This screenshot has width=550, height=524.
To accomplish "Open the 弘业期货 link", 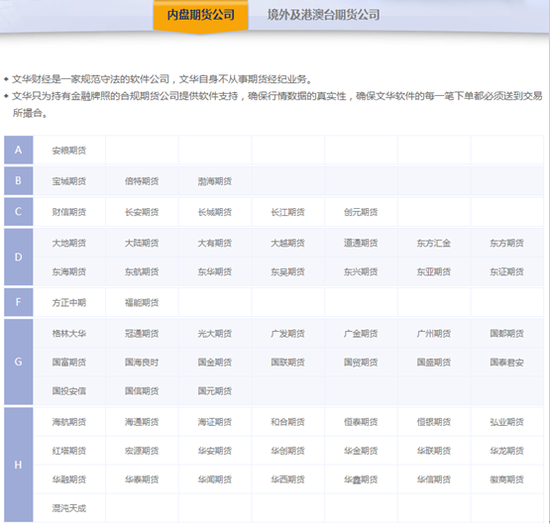I will pyautogui.click(x=507, y=422).
